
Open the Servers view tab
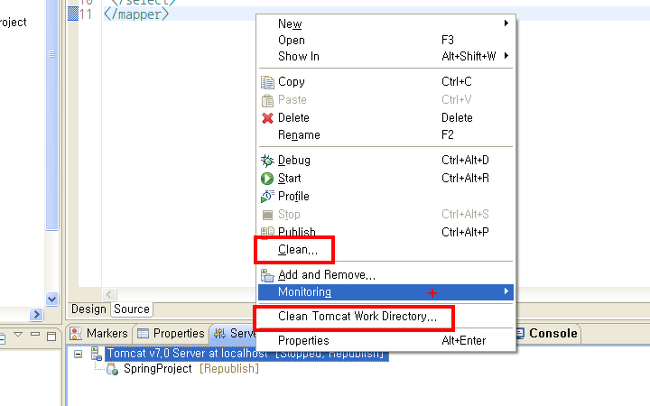tap(233, 333)
